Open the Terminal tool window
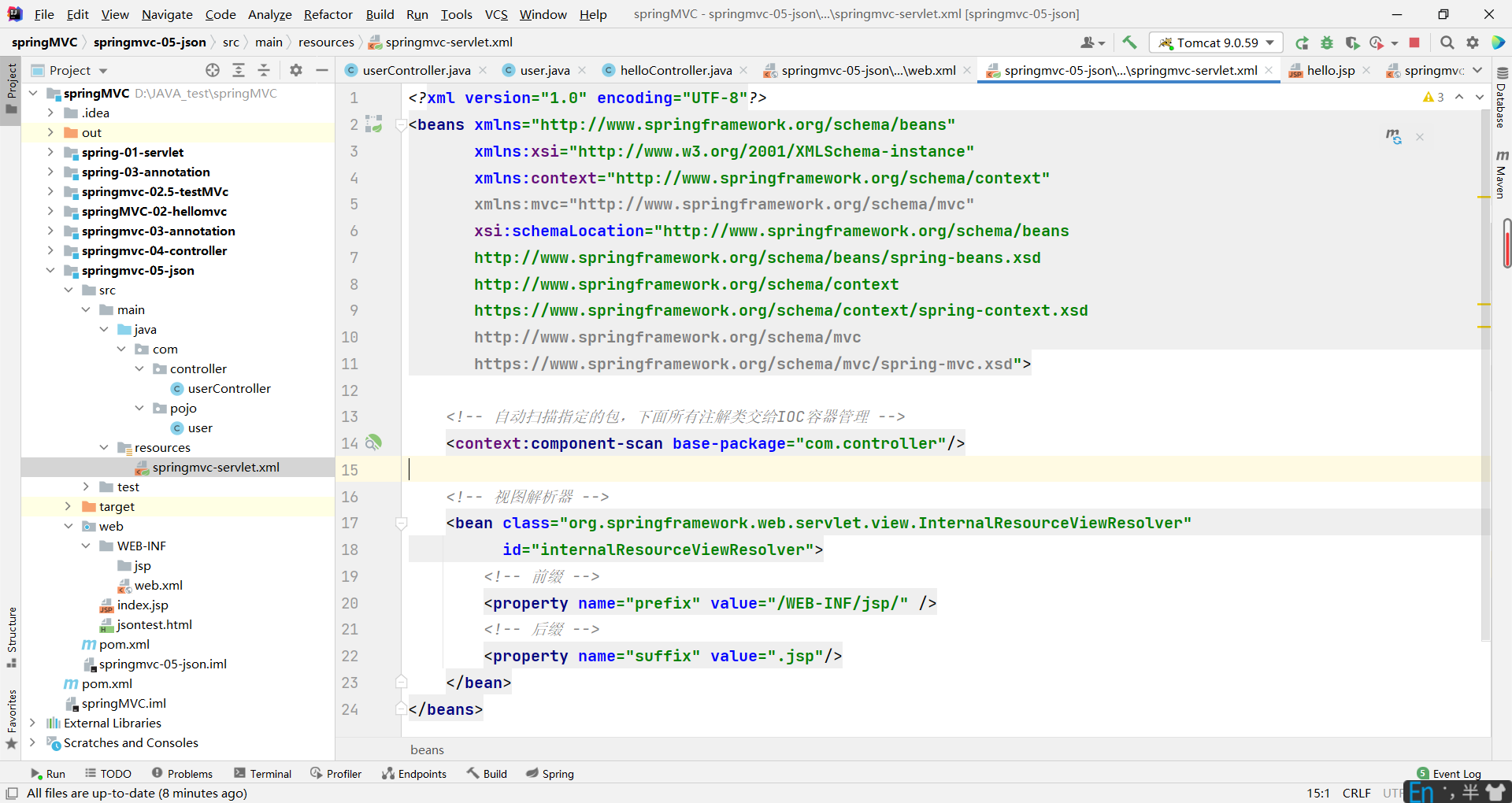Image resolution: width=1512 pixels, height=803 pixels. point(263,774)
